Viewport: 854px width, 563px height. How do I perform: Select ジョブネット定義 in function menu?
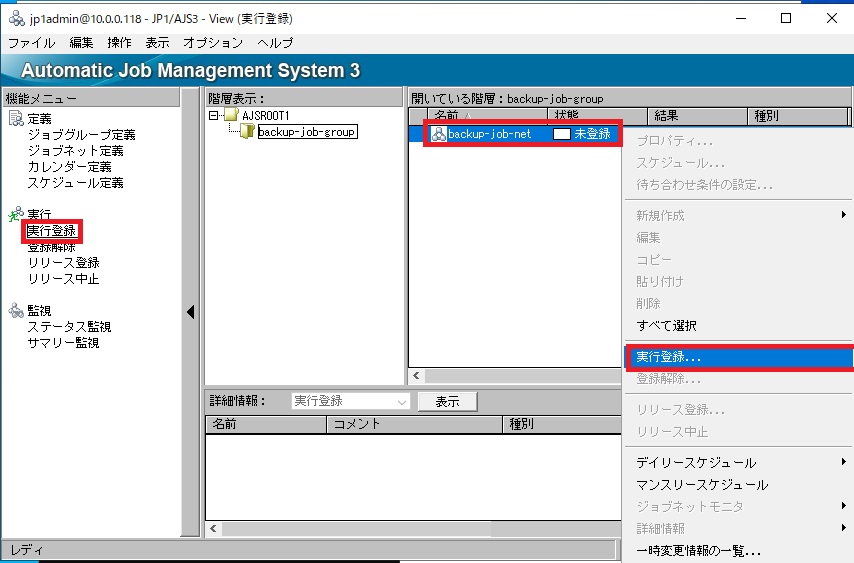coord(76,150)
